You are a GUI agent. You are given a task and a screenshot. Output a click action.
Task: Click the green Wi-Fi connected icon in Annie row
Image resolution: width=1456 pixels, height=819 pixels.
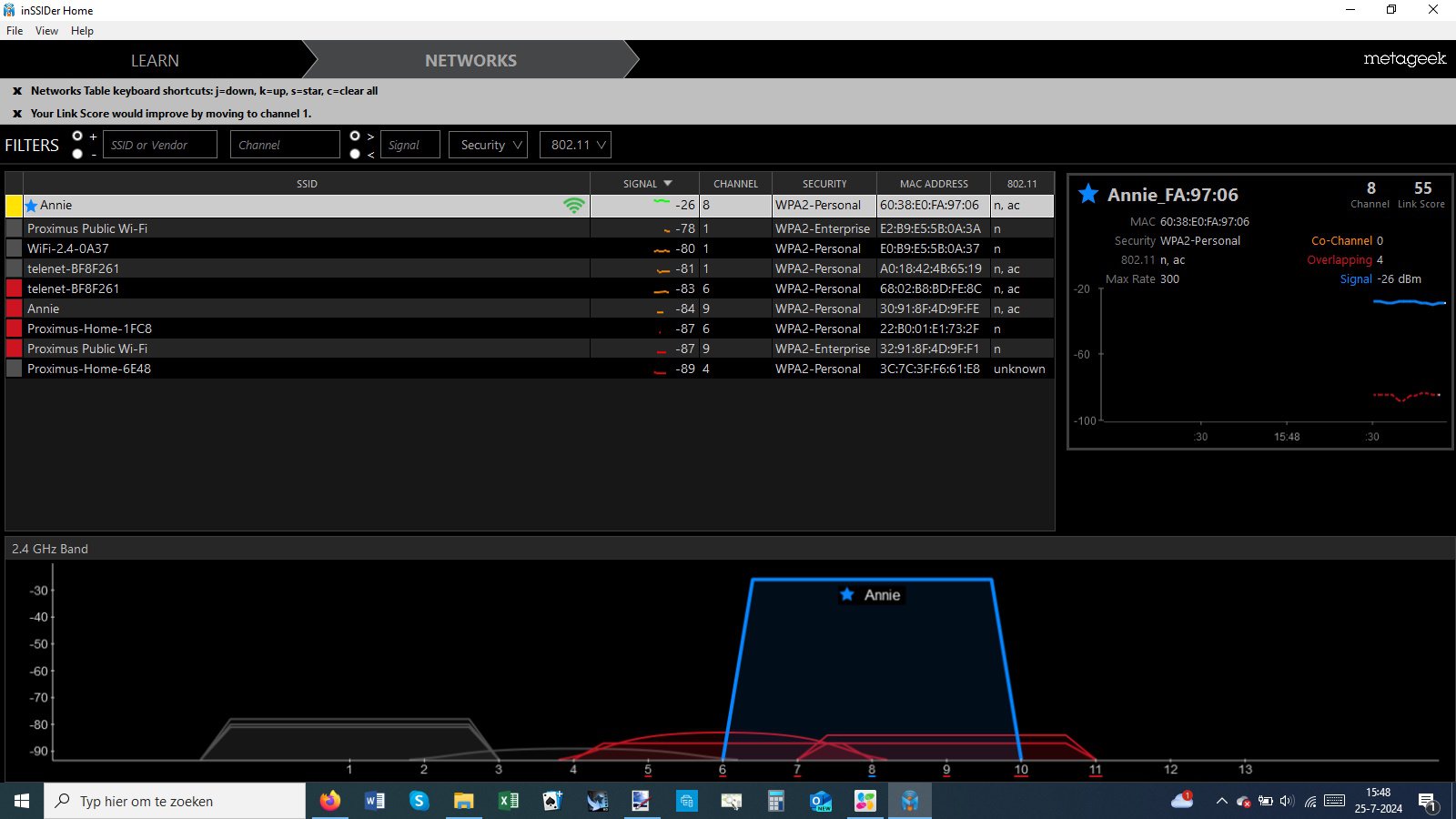pyautogui.click(x=574, y=206)
